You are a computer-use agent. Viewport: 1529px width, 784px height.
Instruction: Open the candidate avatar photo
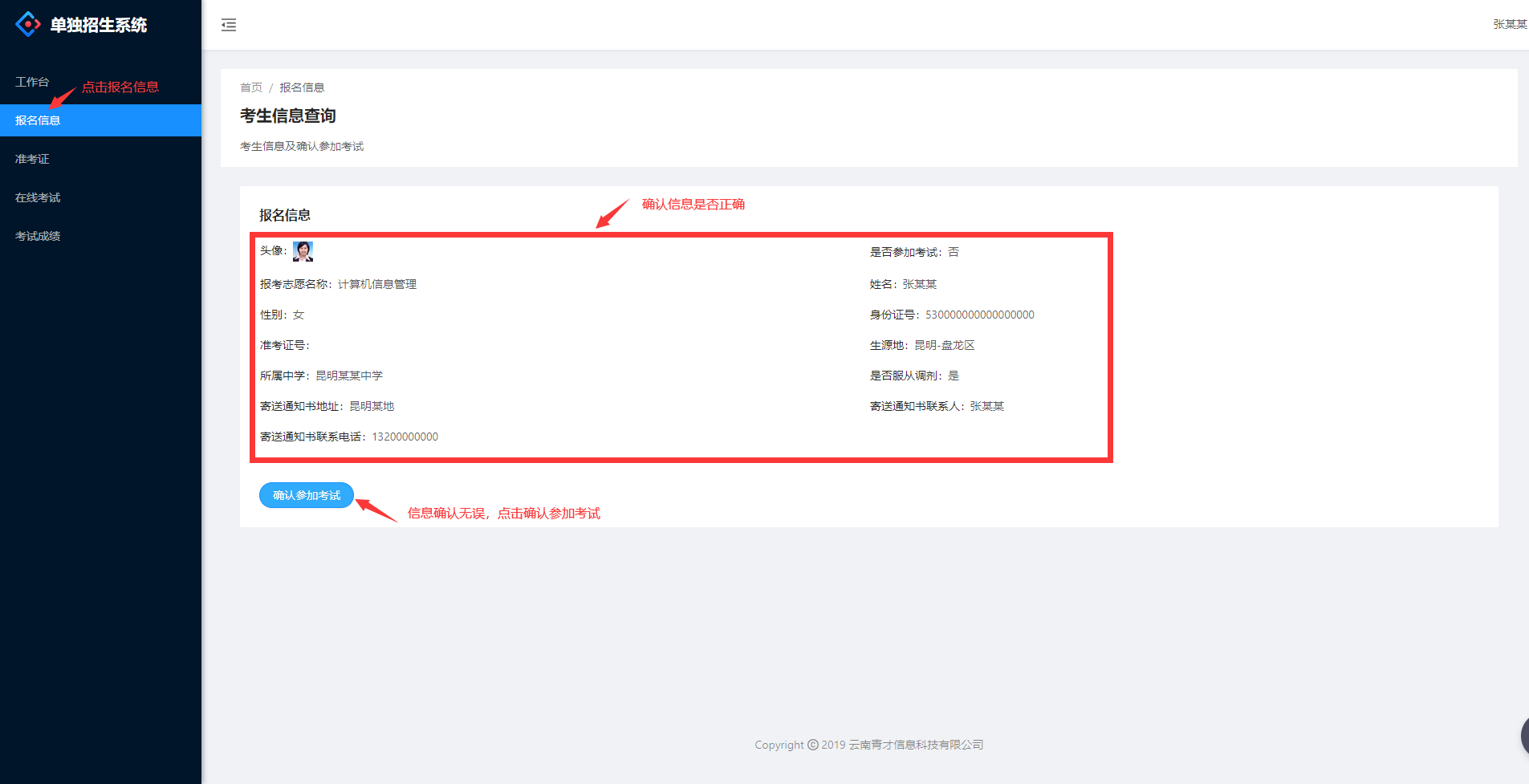coord(303,251)
